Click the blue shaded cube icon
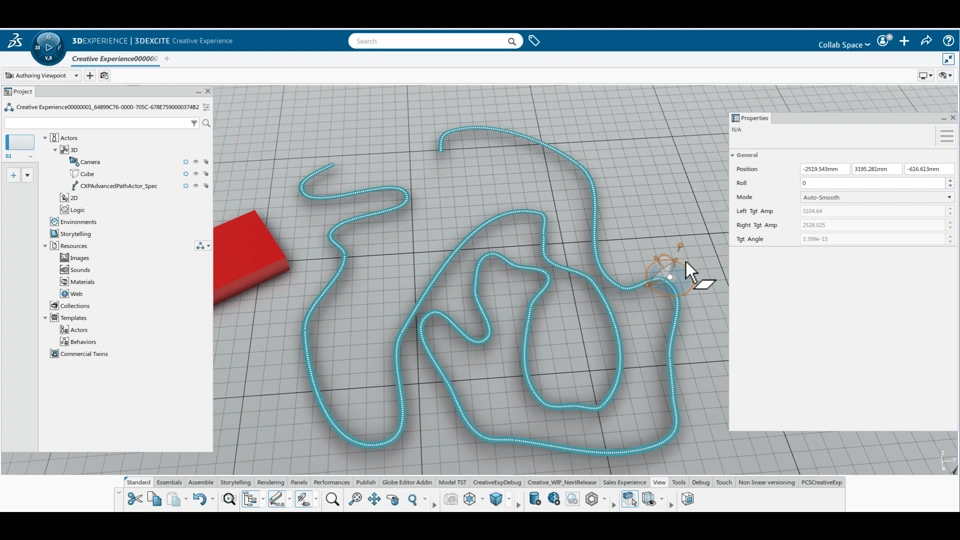Viewport: 960px width, 540px height. tap(496, 499)
